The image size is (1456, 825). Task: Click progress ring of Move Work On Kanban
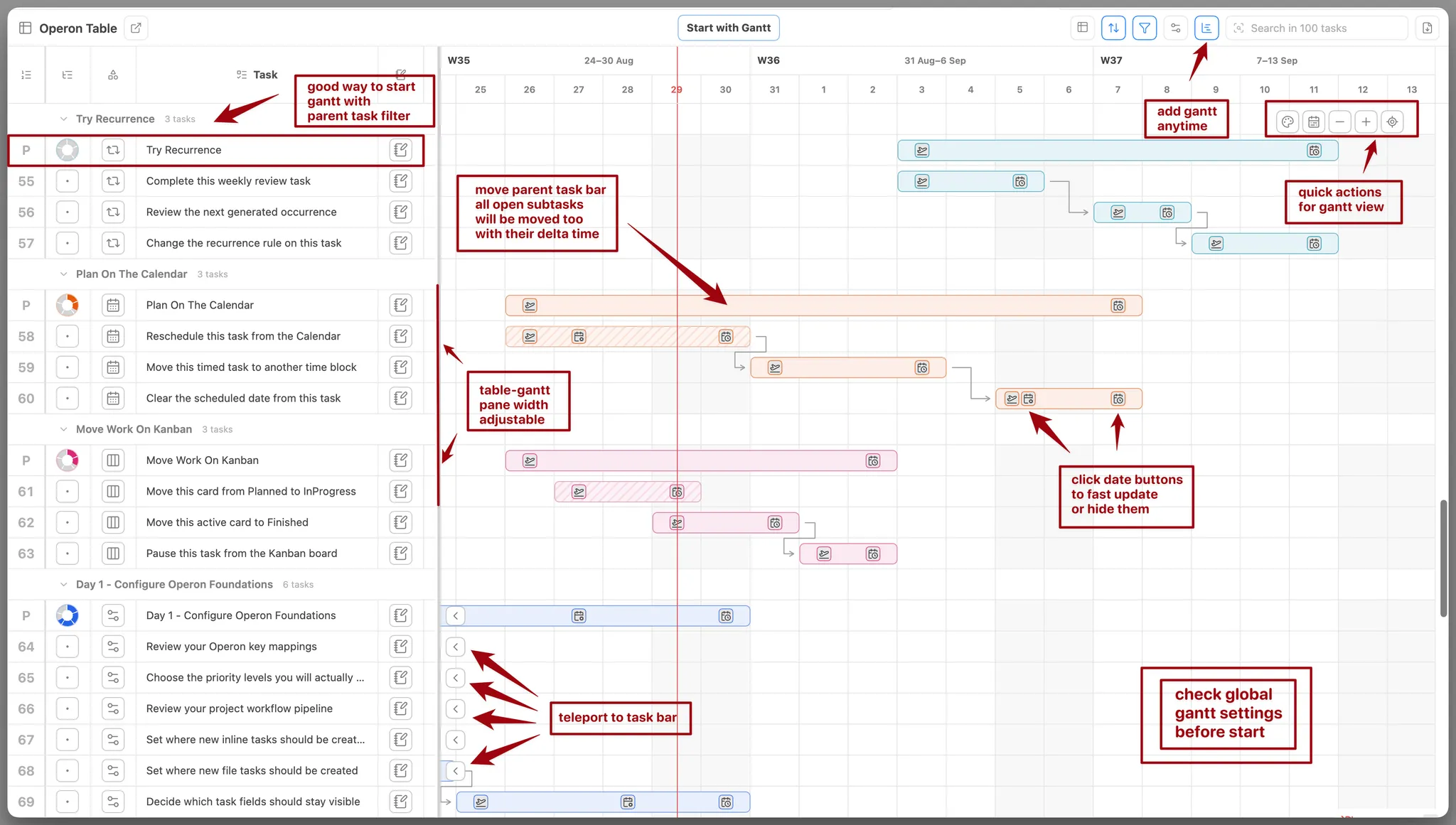[68, 460]
